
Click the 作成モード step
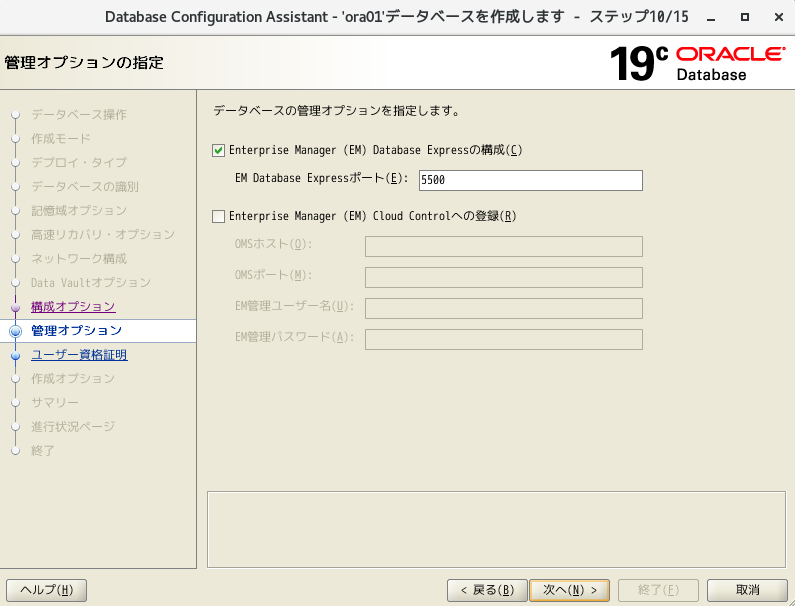60,138
